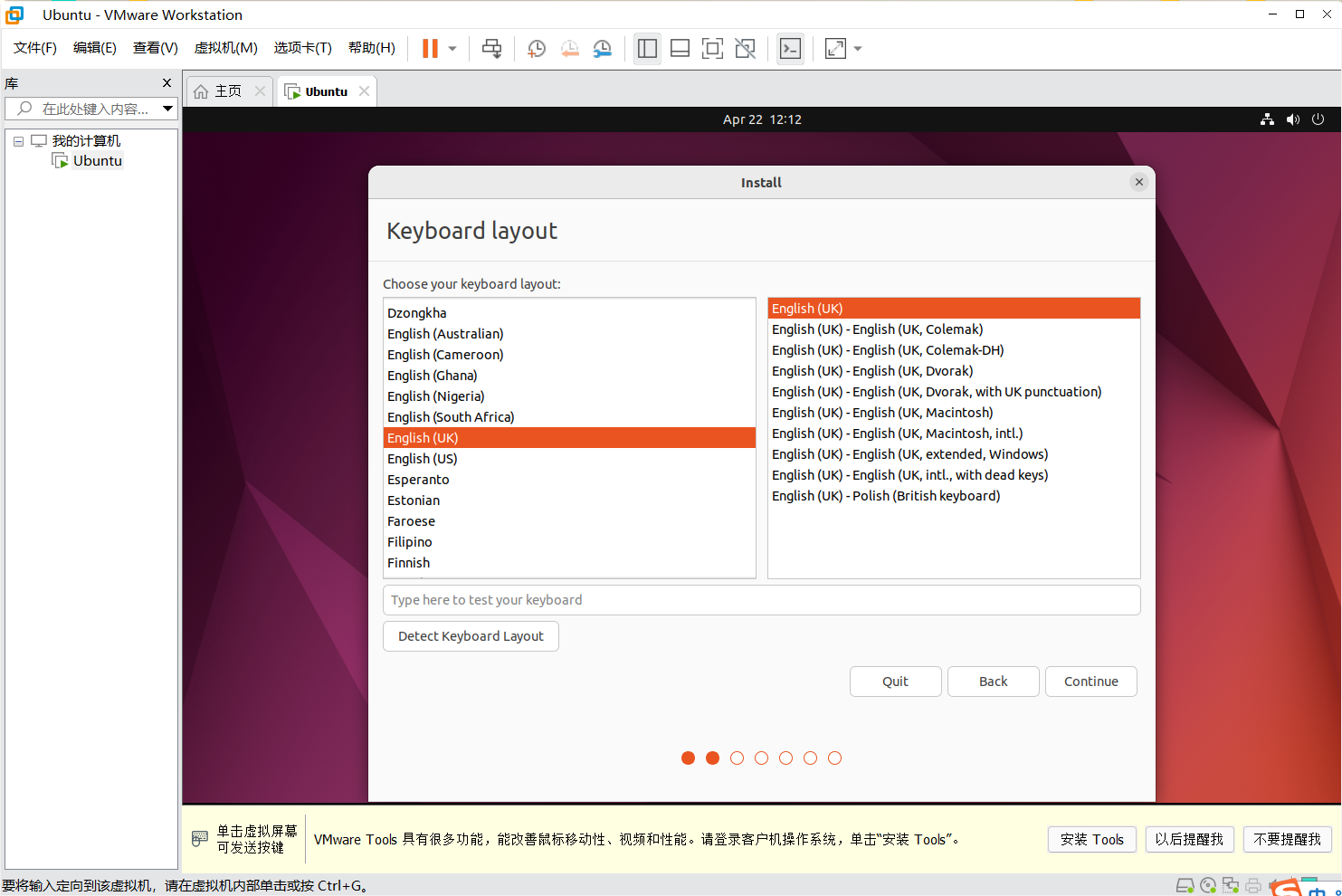1342x896 pixels.
Task: Select English (Australian) layout
Action: click(x=569, y=334)
